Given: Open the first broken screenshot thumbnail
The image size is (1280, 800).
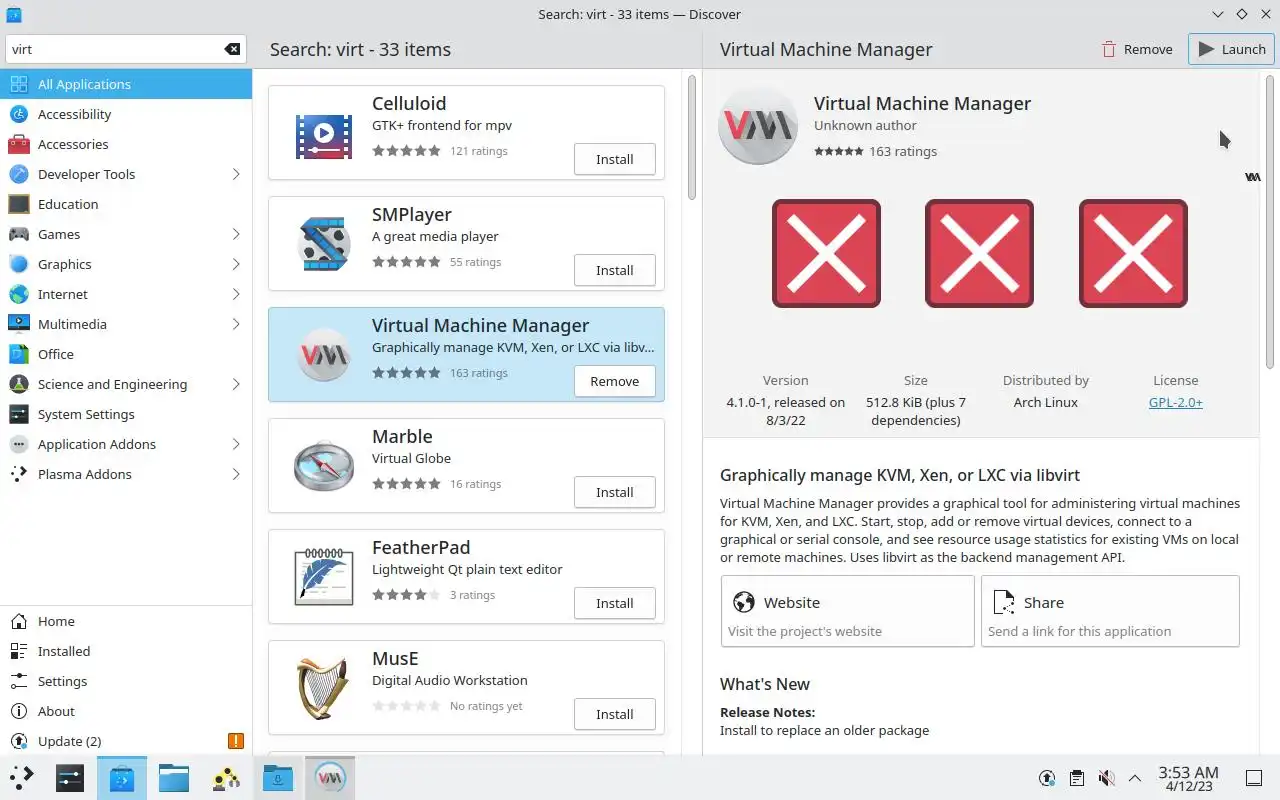Looking at the screenshot, I should pyautogui.click(x=826, y=253).
